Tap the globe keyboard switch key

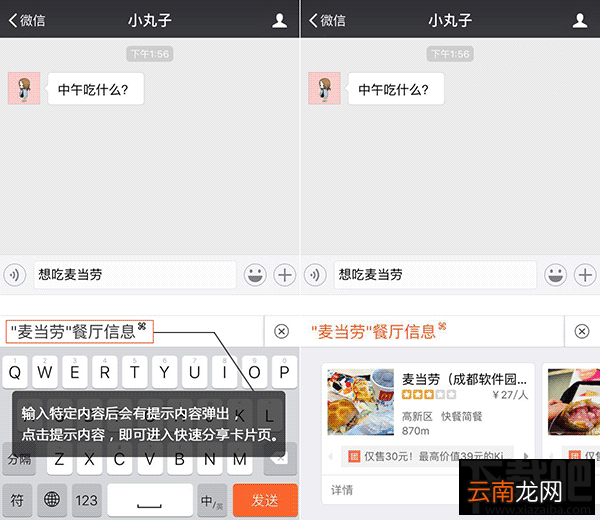(x=52, y=500)
